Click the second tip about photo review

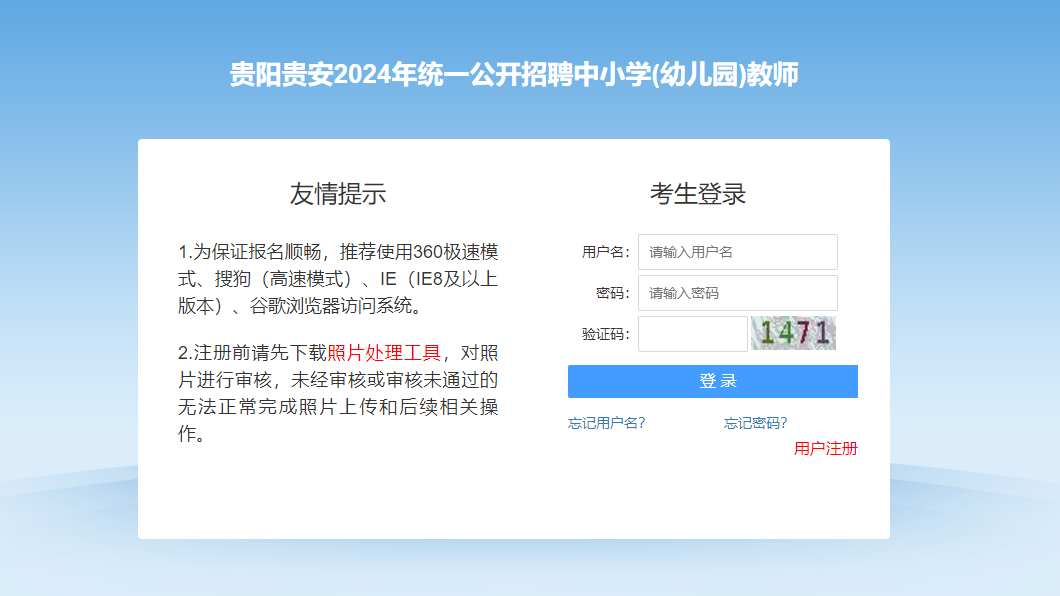338,393
